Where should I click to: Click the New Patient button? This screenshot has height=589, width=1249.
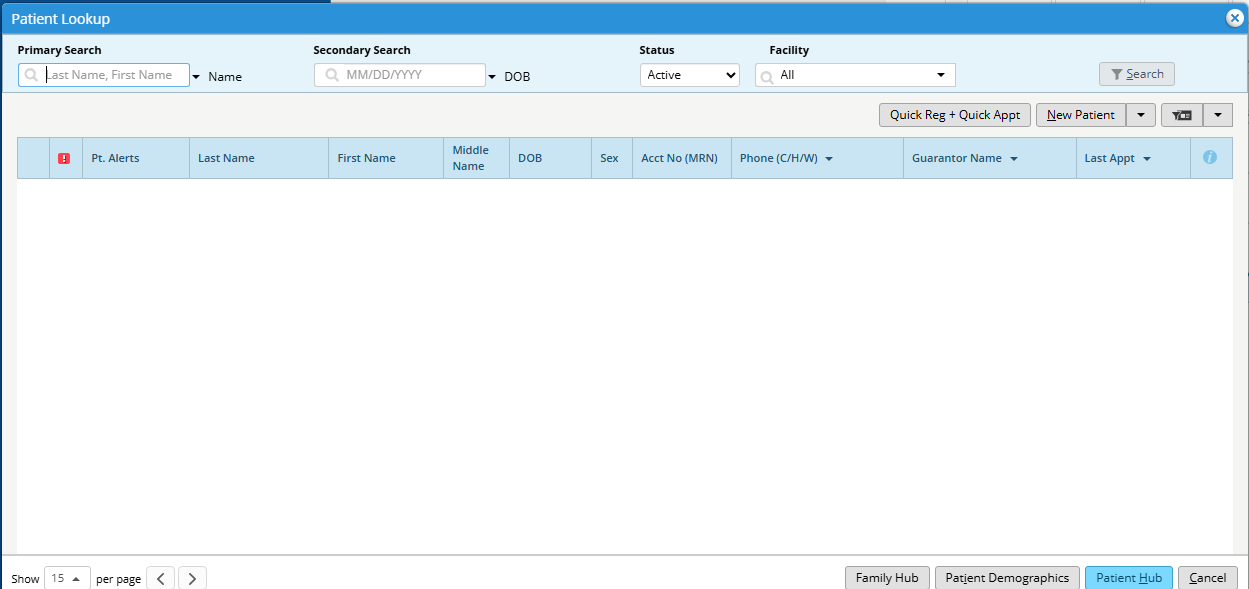(x=1081, y=115)
